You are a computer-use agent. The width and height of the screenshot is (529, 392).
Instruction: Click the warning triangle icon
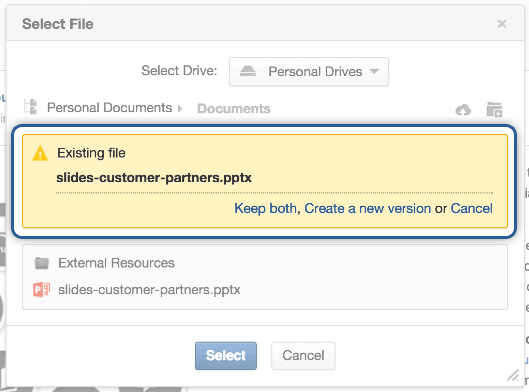click(40, 153)
